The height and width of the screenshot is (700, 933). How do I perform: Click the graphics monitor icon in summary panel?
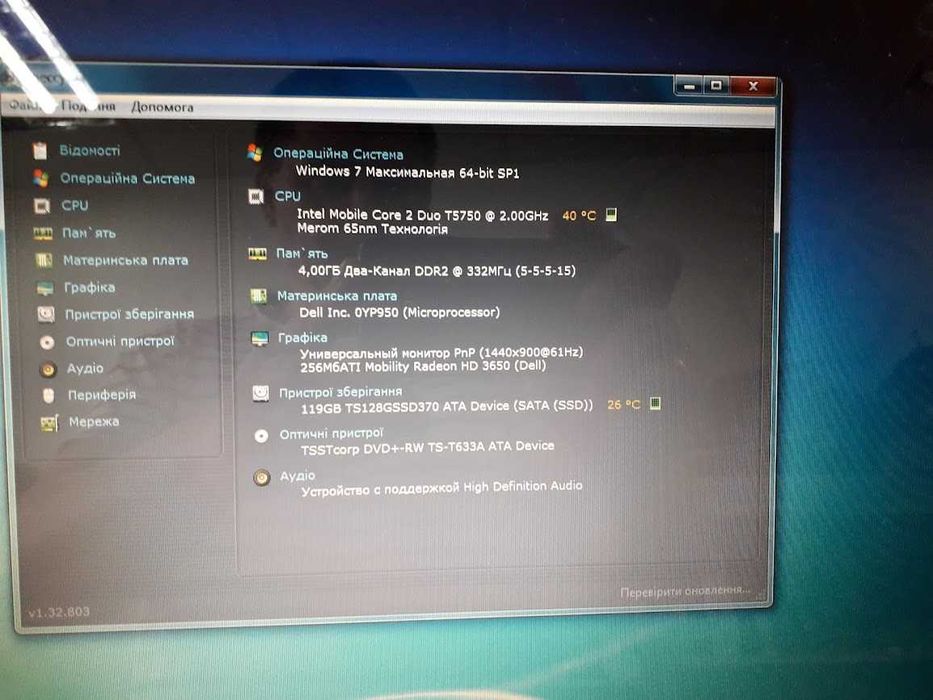259,338
